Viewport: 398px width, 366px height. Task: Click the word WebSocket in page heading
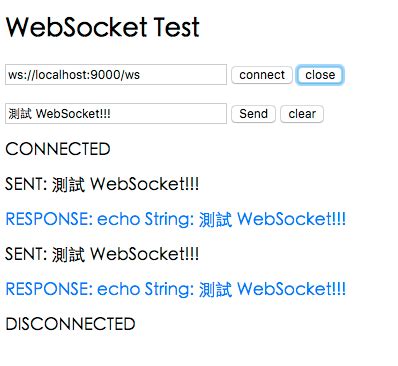coord(77,27)
